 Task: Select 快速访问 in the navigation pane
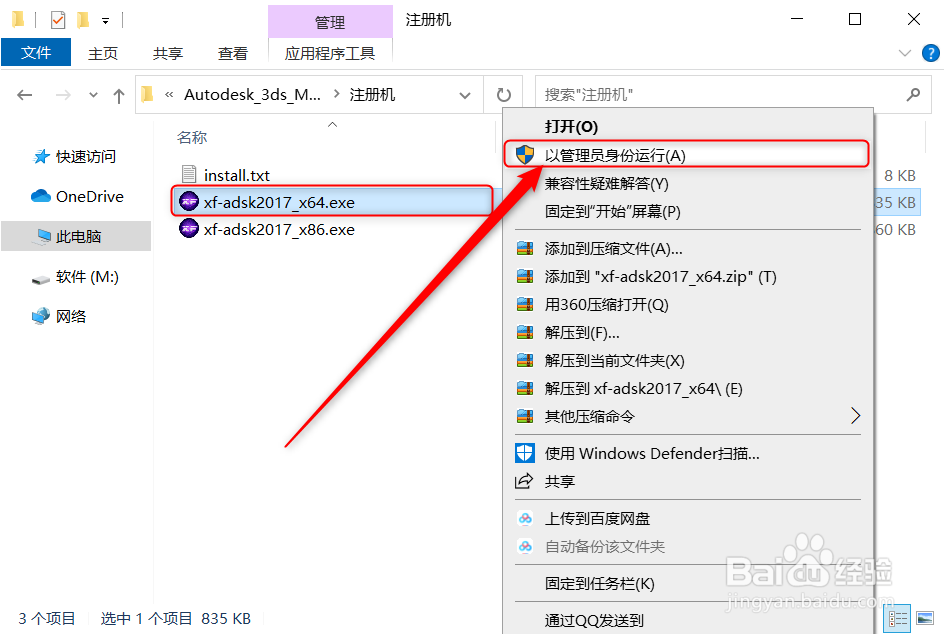tap(74, 157)
